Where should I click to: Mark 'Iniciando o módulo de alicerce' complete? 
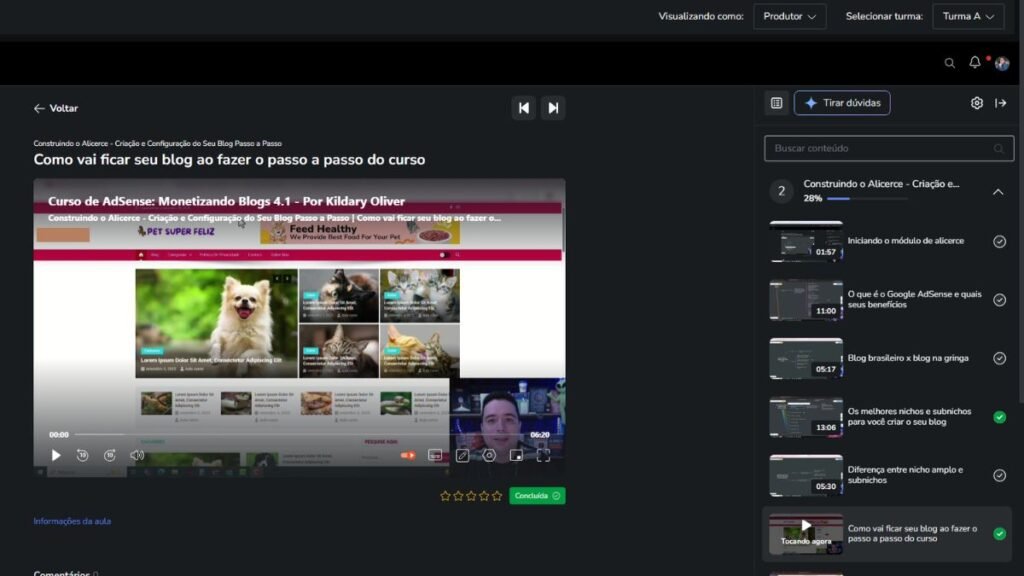[x=999, y=241]
